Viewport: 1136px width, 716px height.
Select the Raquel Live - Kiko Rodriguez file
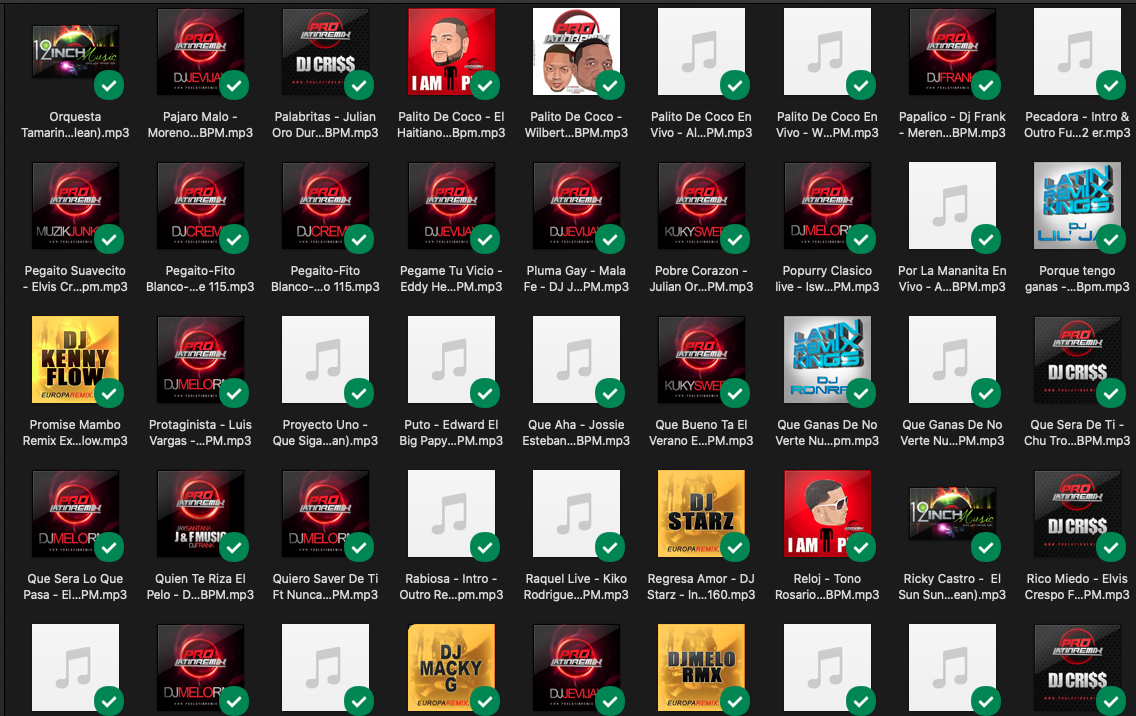(x=576, y=514)
